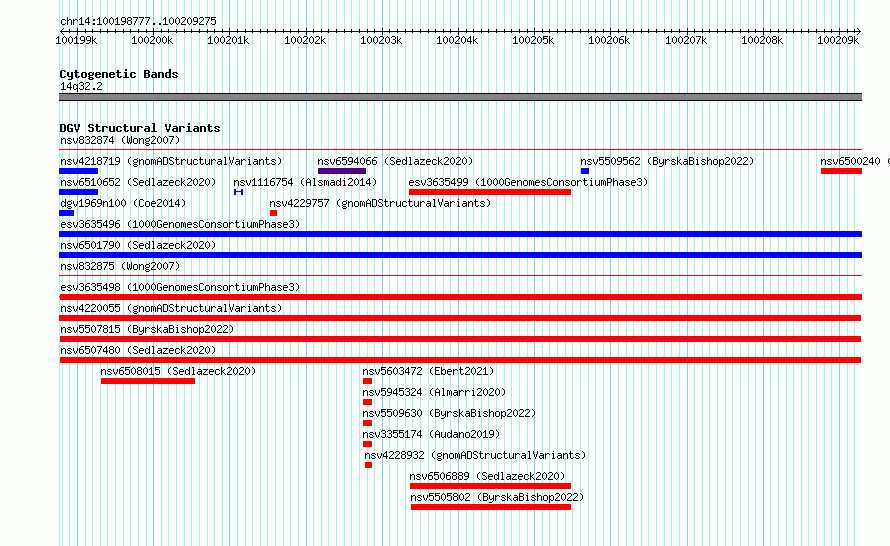This screenshot has height=546, width=890.
Task: Click the long red bar of esv3635498
Action: click(460, 297)
